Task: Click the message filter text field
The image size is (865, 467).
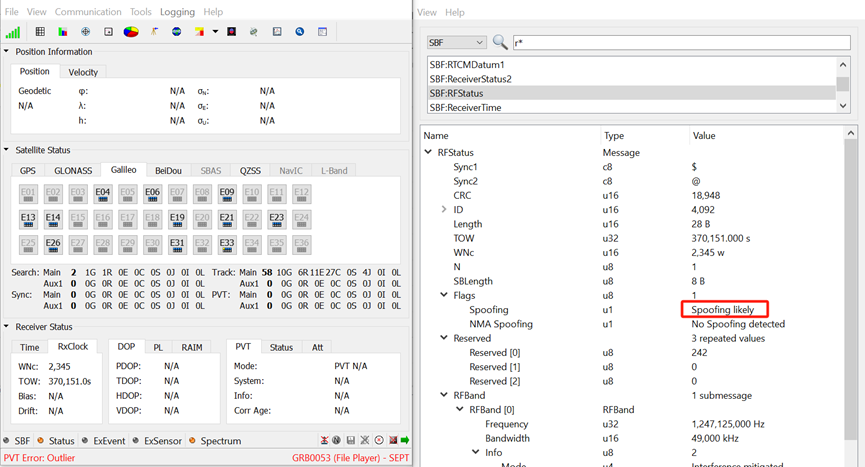Action: 681,42
